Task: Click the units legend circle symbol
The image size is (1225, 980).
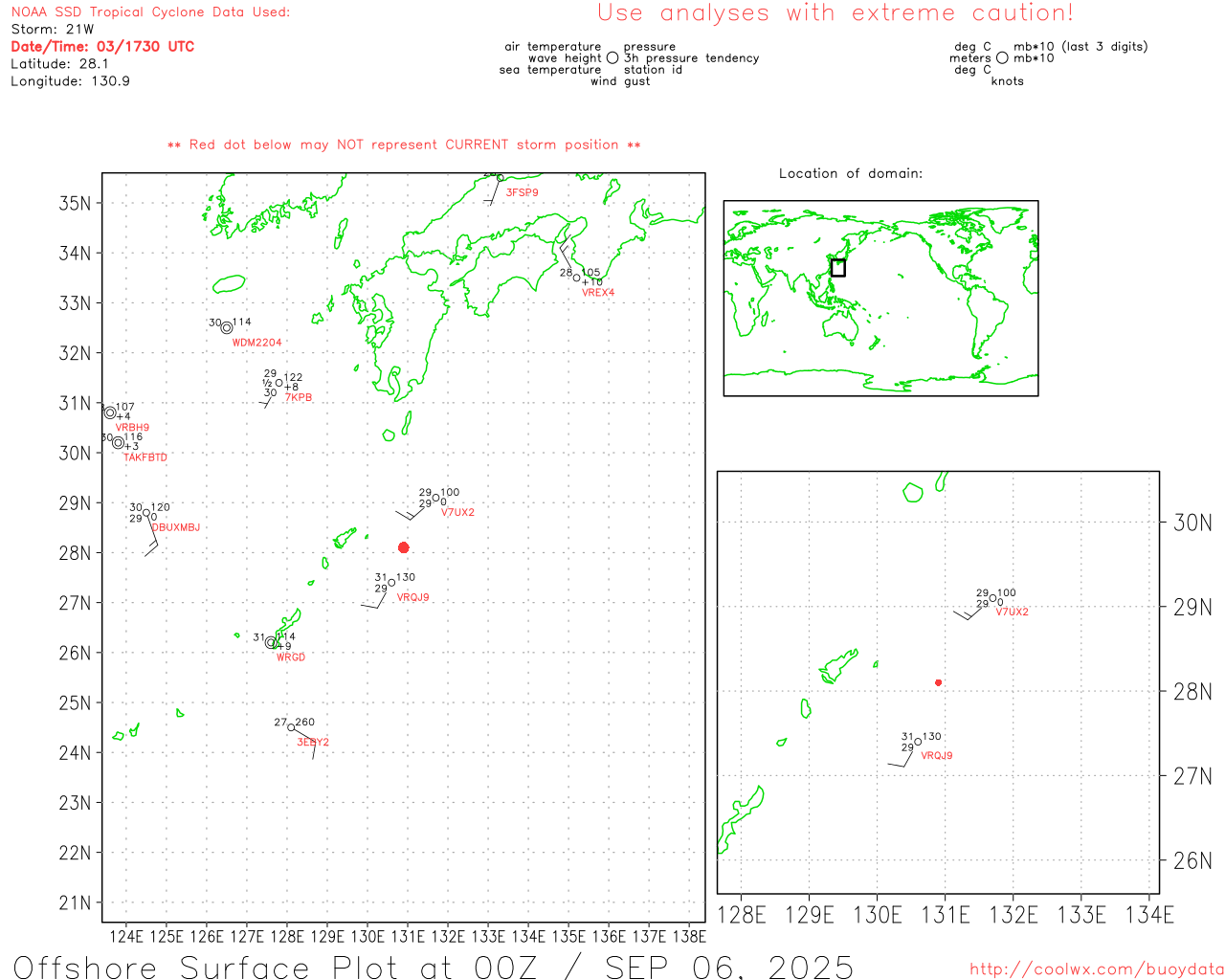Action: pyautogui.click(x=1002, y=58)
